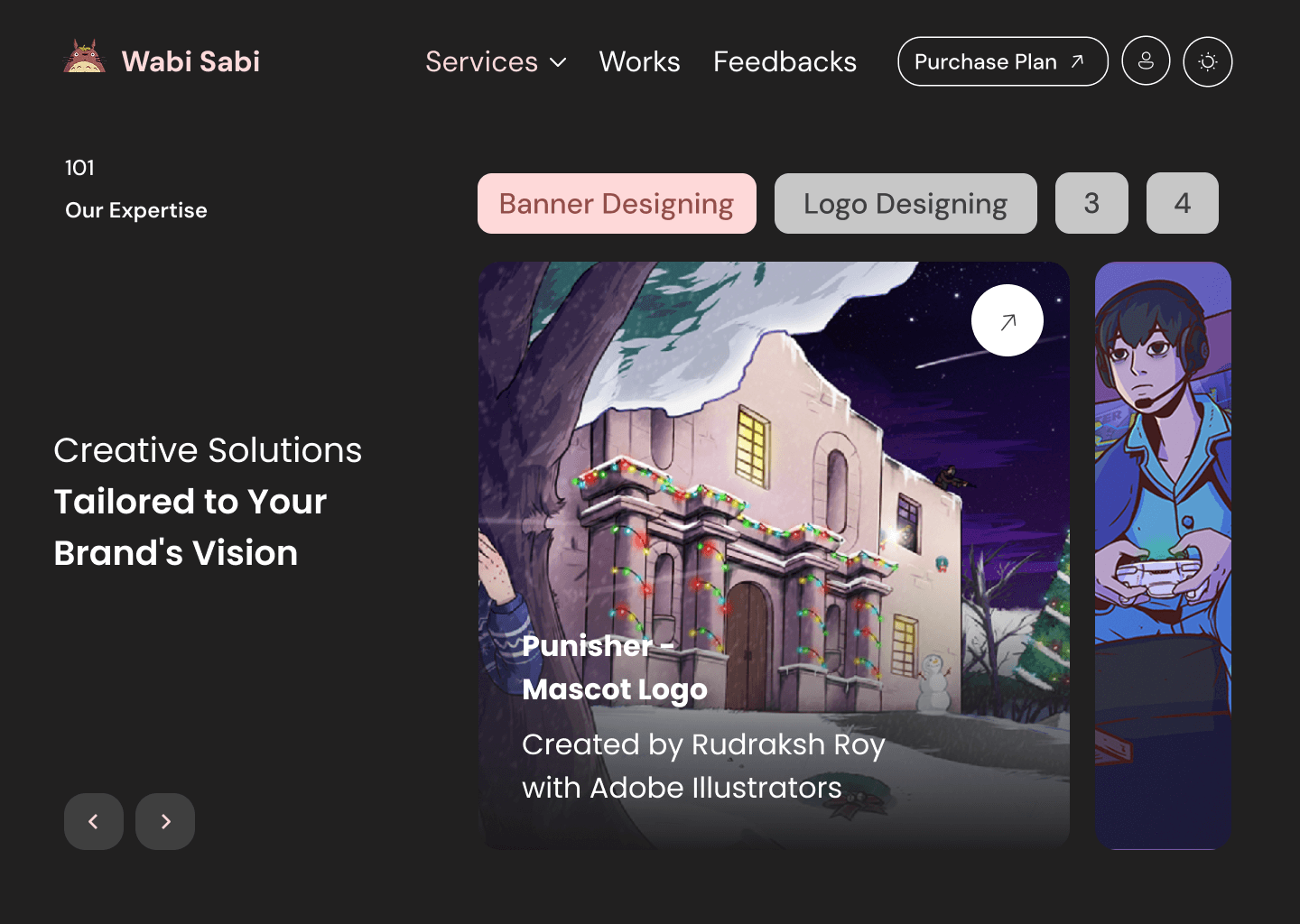Click the Purchase Plan button
Screen dimensions: 1300x924
(x=1003, y=61)
